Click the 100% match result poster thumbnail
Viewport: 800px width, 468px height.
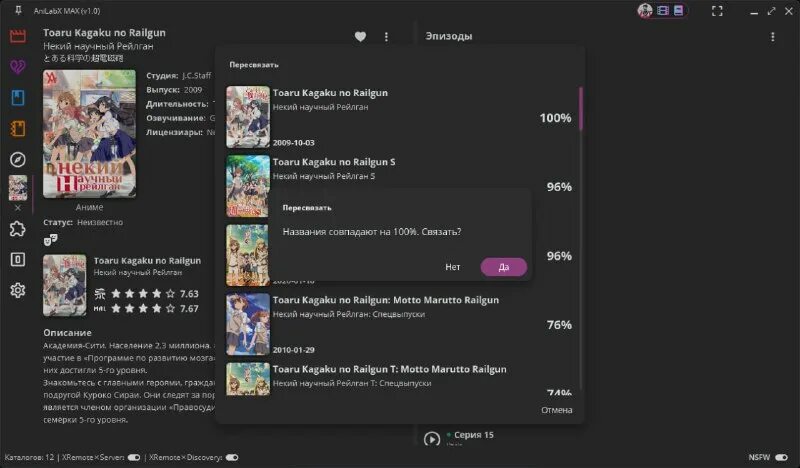[x=248, y=117]
